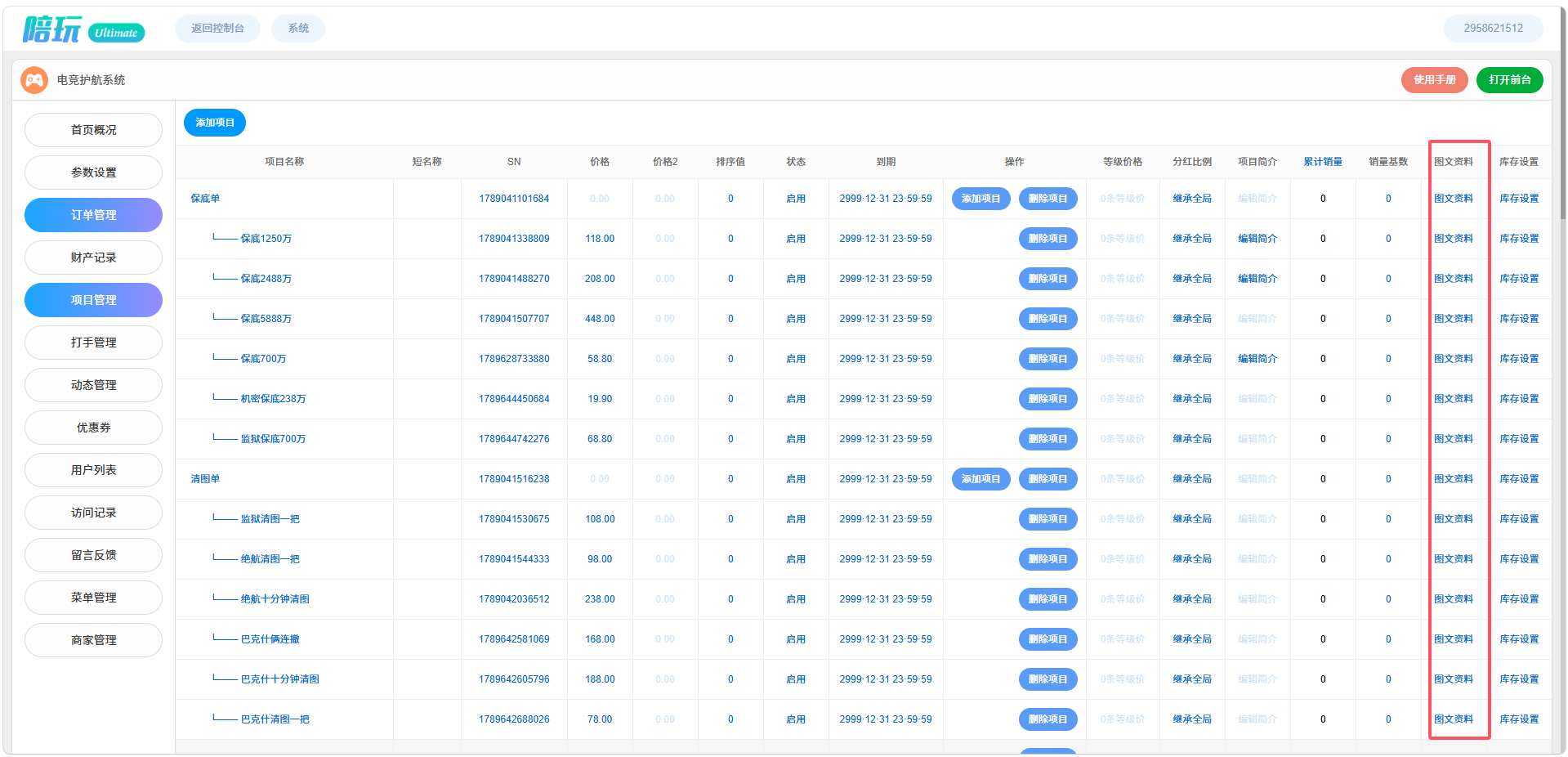
Task: Click the 保底单 project name
Action: [205, 199]
